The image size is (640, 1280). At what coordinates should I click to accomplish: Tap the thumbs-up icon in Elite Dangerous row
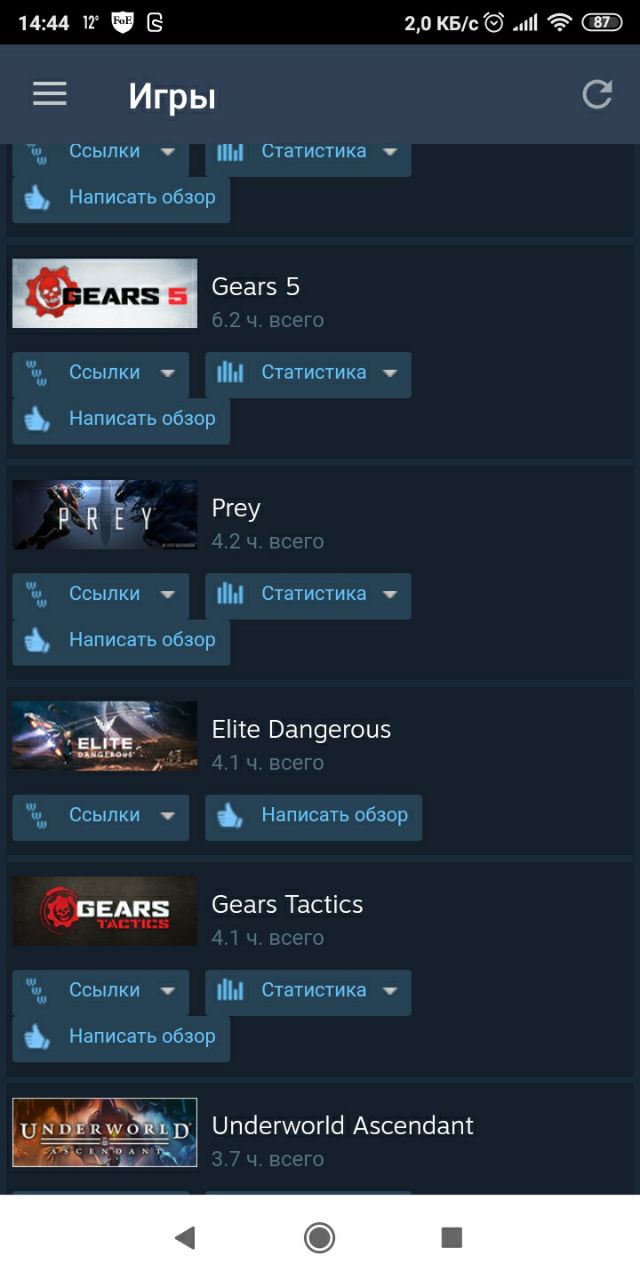click(230, 816)
